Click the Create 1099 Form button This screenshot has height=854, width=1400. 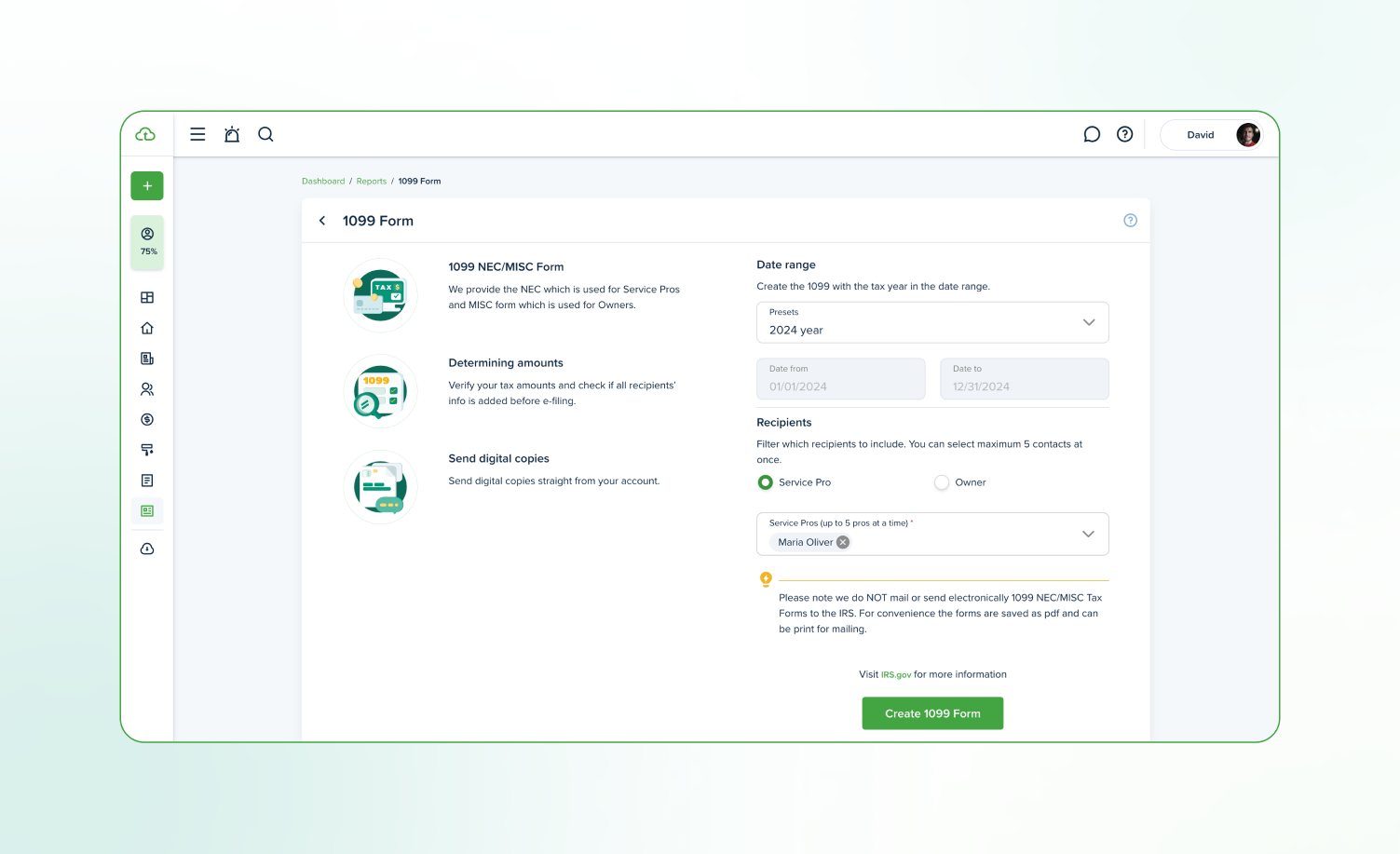click(x=932, y=713)
